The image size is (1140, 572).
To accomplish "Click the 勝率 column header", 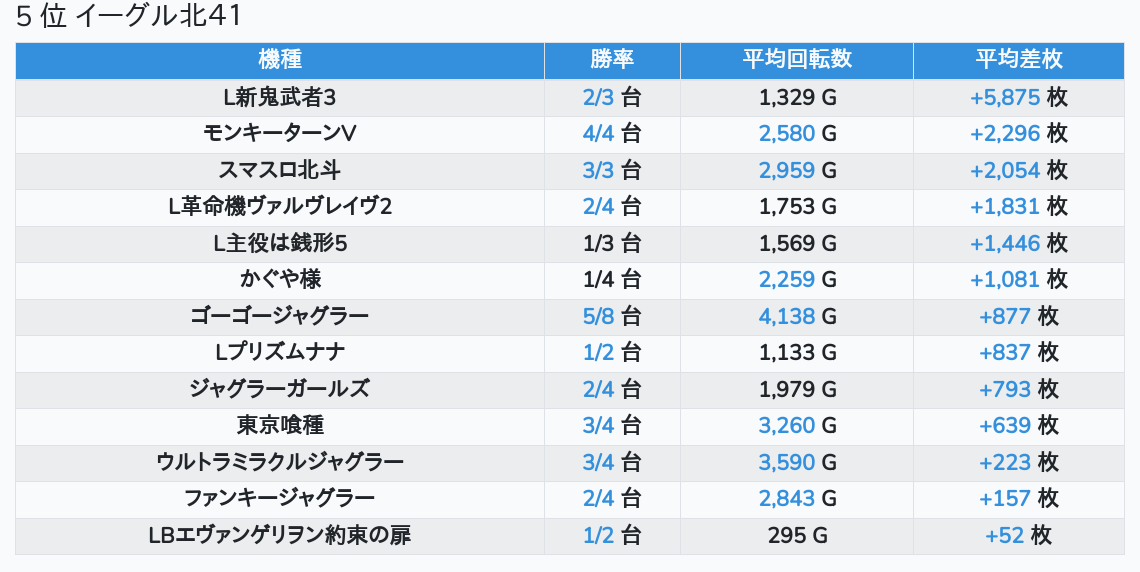I will (612, 60).
